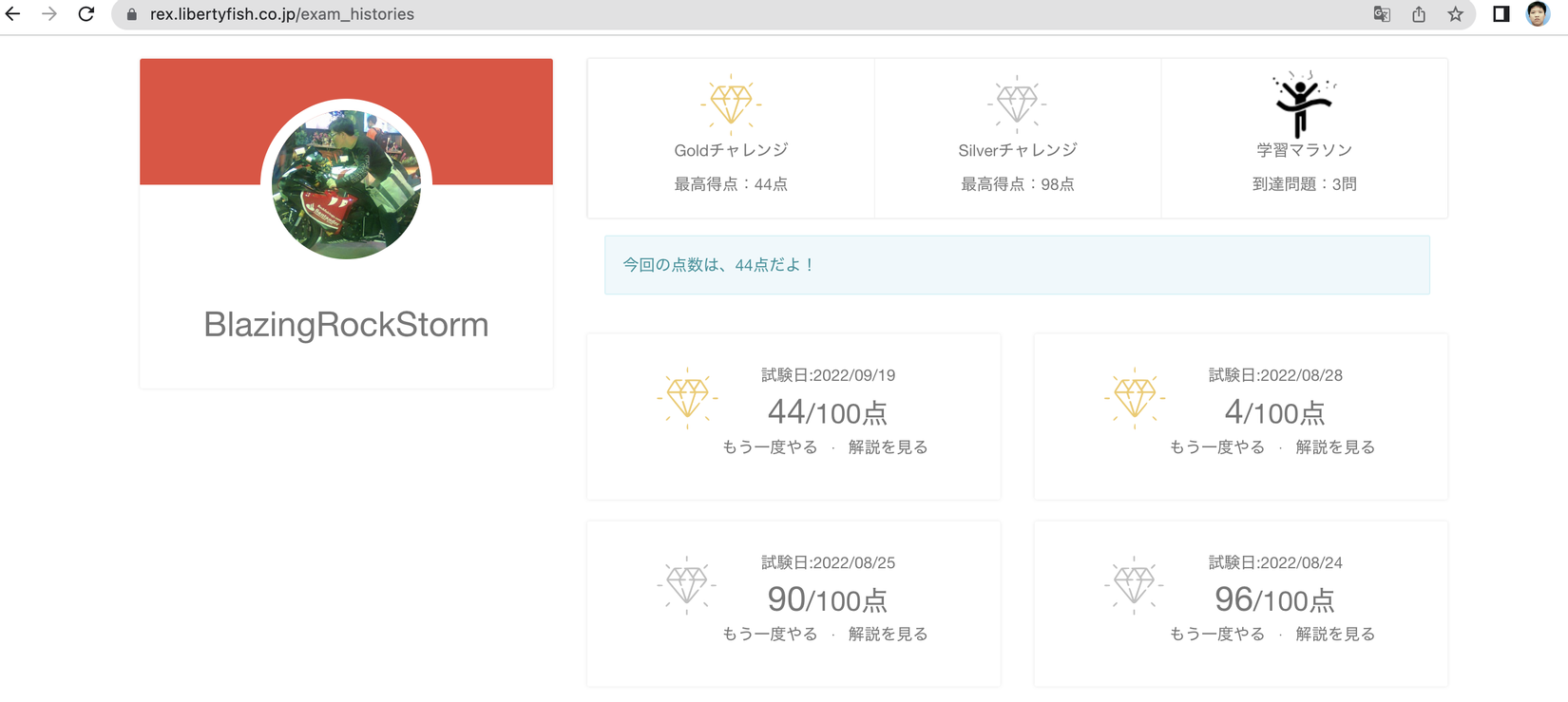Click the Gold challenge diamond icon
The image size is (1568, 702).
pos(731,103)
